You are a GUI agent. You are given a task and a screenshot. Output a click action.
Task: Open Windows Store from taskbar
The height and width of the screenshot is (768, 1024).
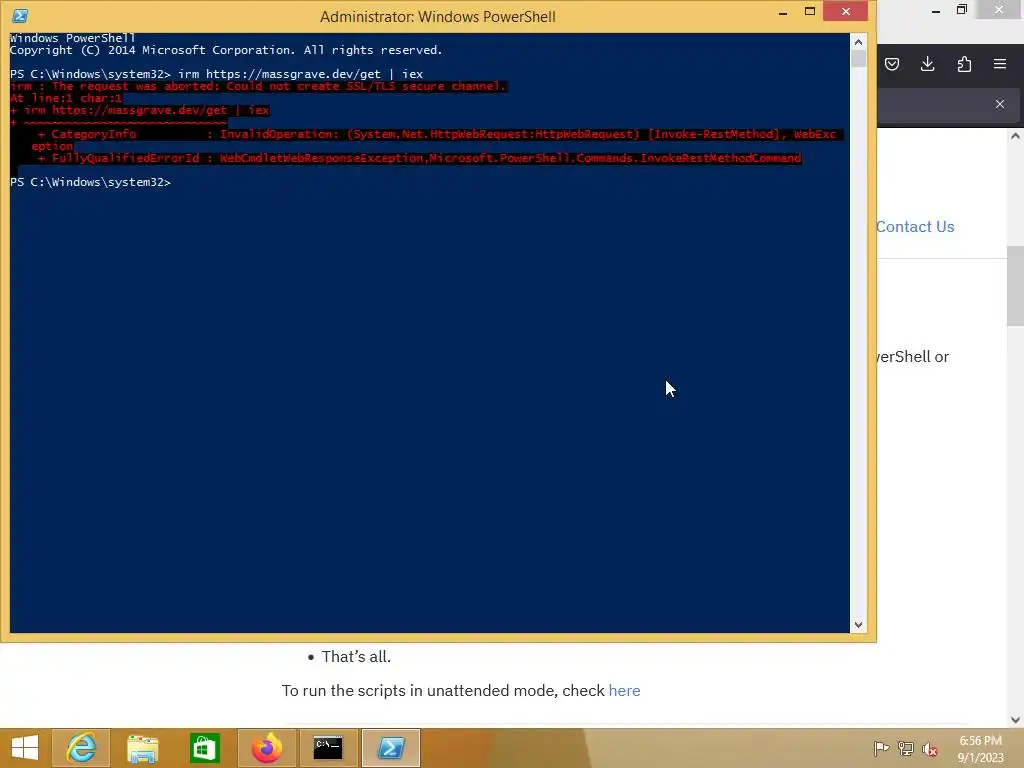(x=204, y=748)
